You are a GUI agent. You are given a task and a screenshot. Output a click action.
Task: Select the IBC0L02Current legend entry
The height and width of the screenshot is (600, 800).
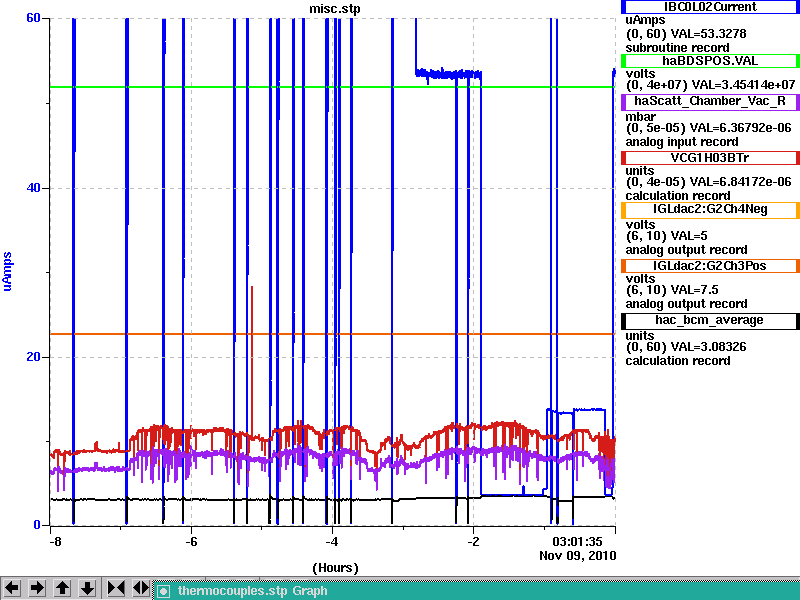710,7
